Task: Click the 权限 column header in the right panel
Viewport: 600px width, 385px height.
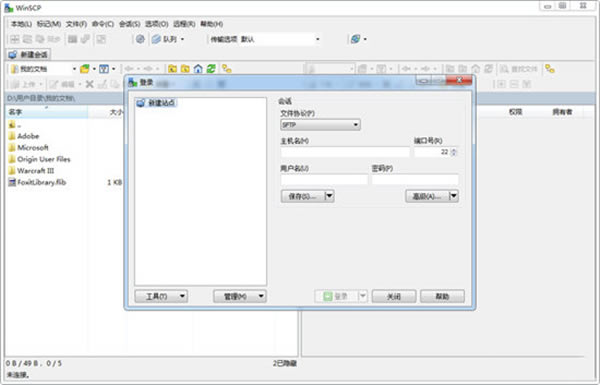Action: pos(515,112)
